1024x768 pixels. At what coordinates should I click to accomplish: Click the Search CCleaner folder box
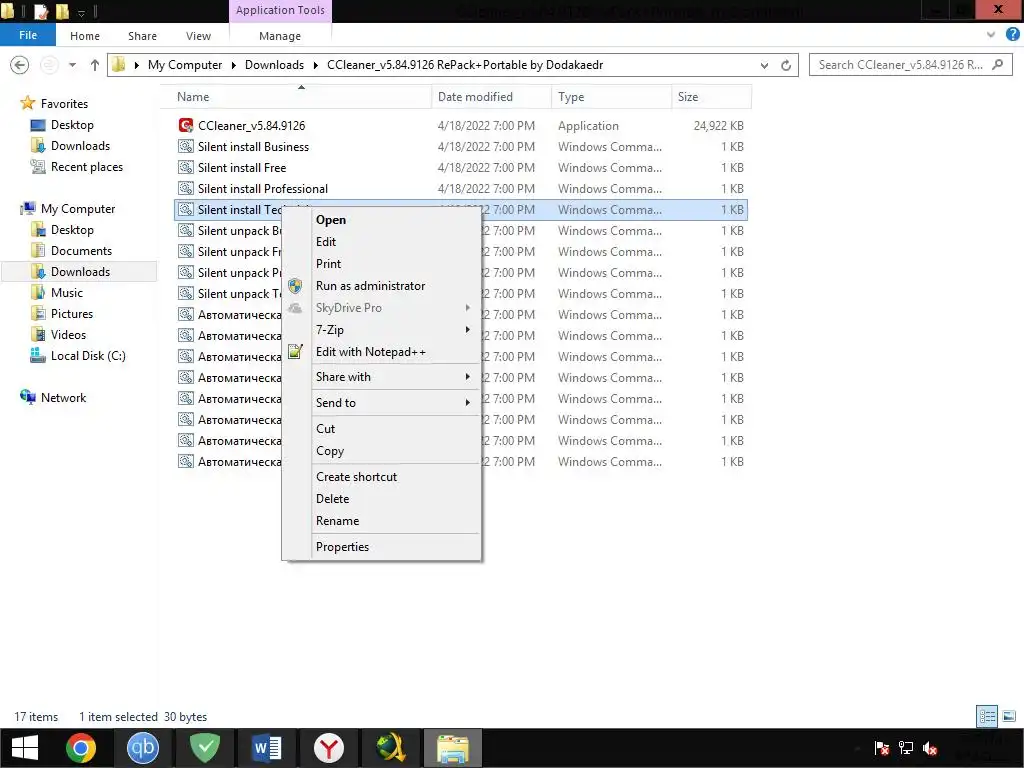pyautogui.click(x=910, y=65)
